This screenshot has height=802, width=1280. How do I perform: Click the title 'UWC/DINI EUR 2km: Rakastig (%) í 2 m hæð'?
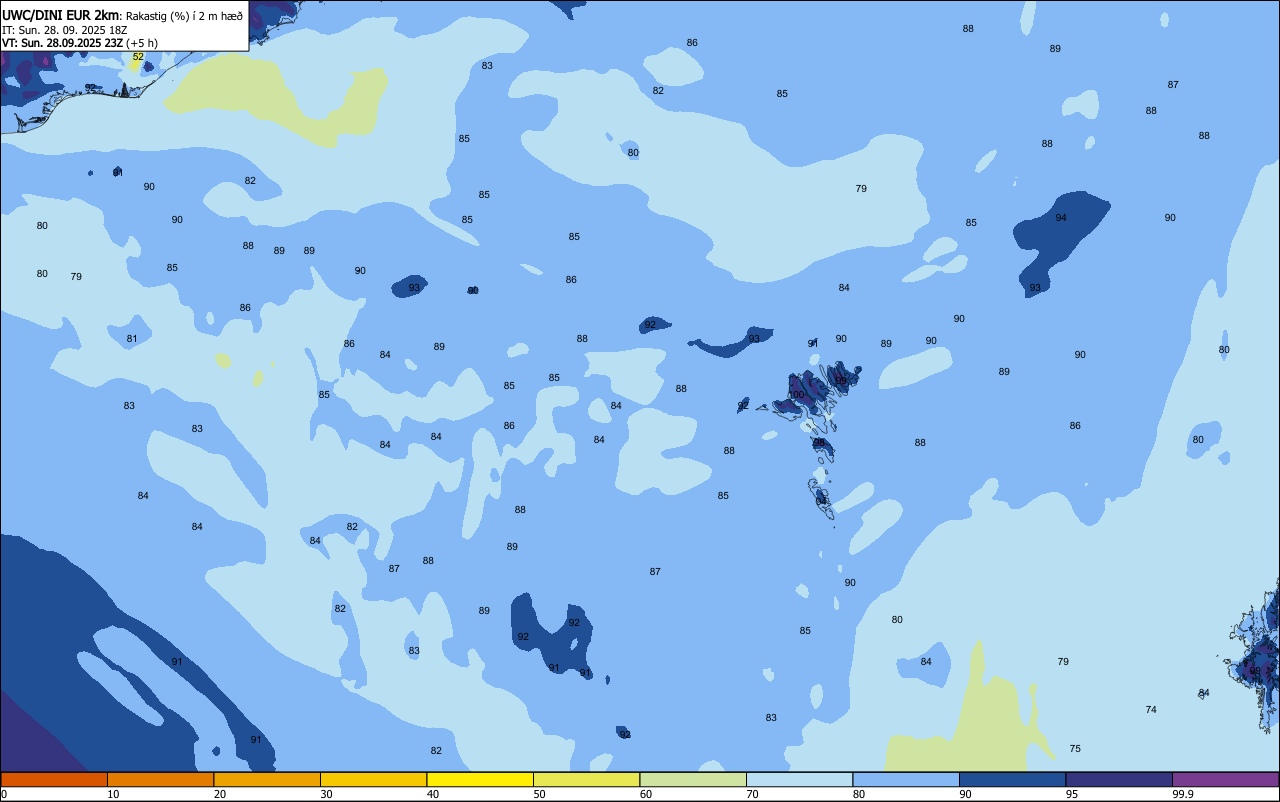point(122,15)
